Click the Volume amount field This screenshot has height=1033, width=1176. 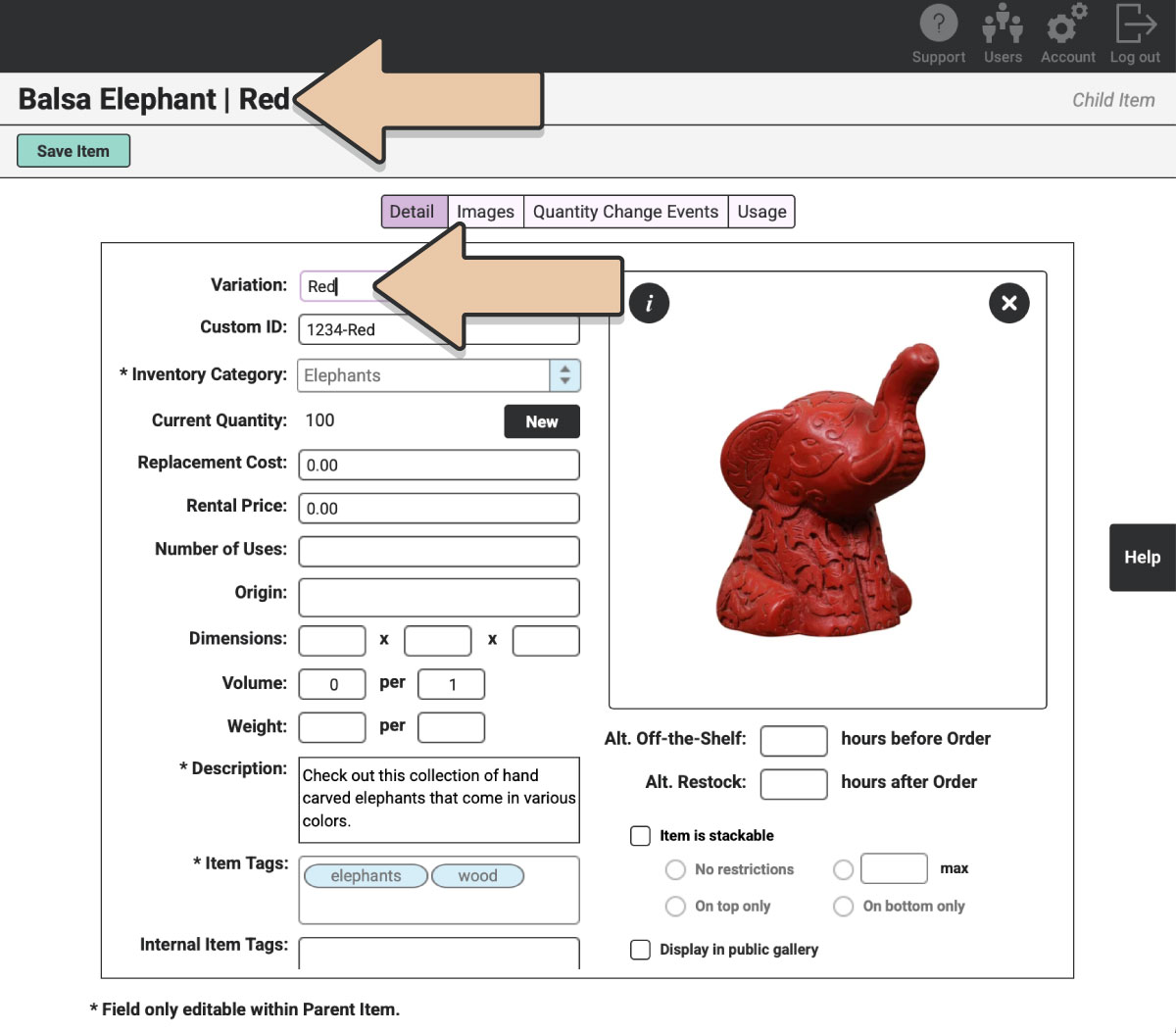(332, 684)
